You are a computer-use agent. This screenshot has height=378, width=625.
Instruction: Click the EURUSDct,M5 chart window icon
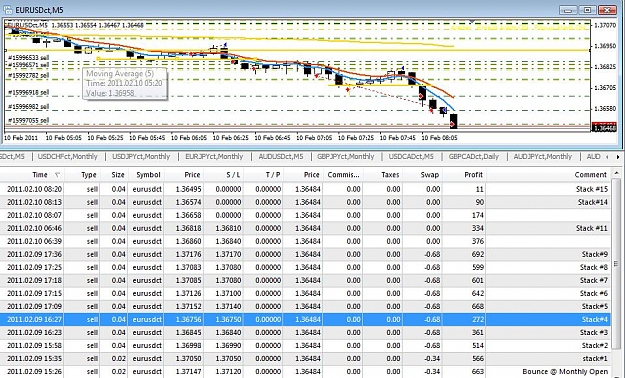(8, 10)
